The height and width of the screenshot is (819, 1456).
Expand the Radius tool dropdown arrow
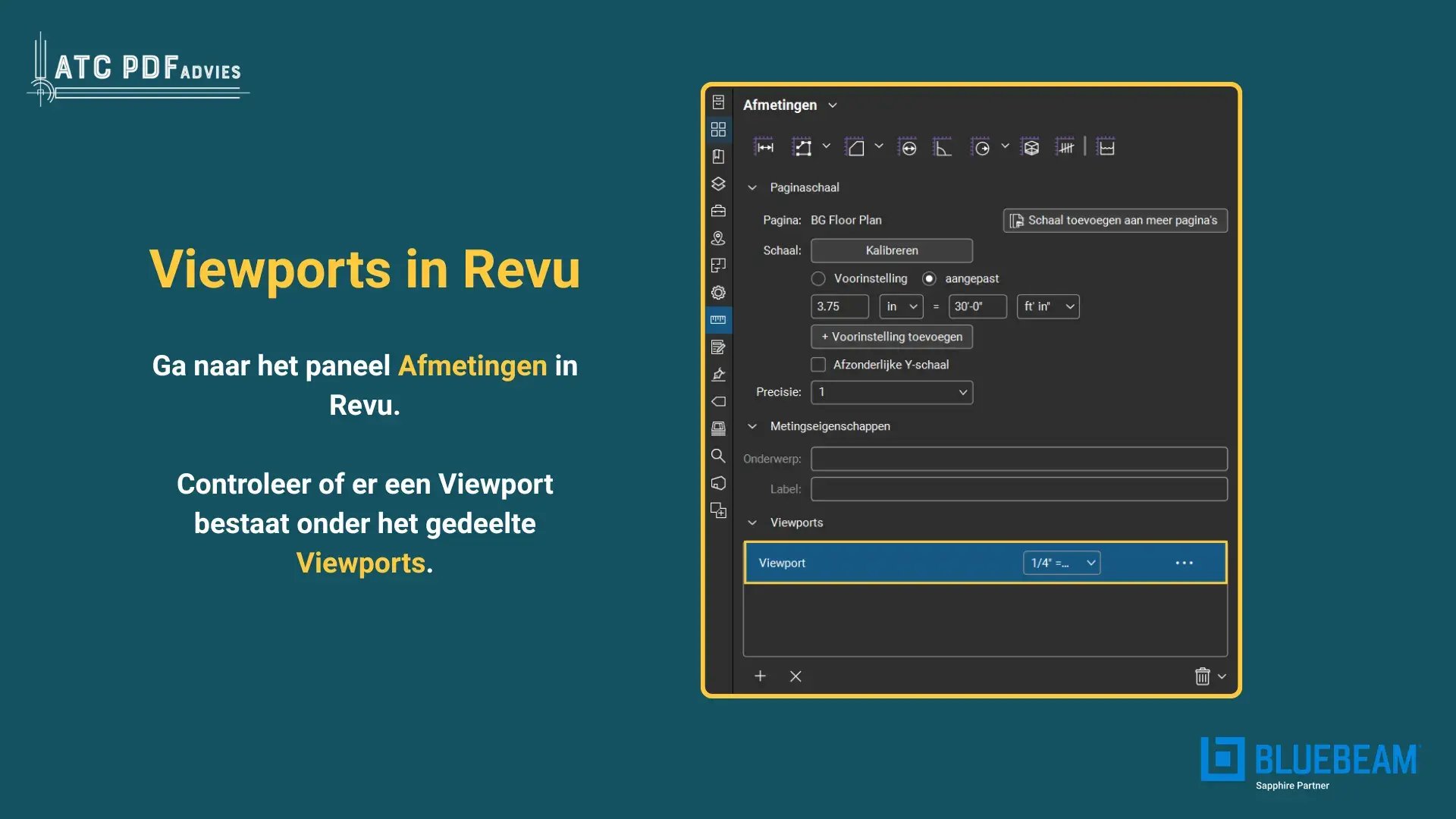tap(1005, 146)
